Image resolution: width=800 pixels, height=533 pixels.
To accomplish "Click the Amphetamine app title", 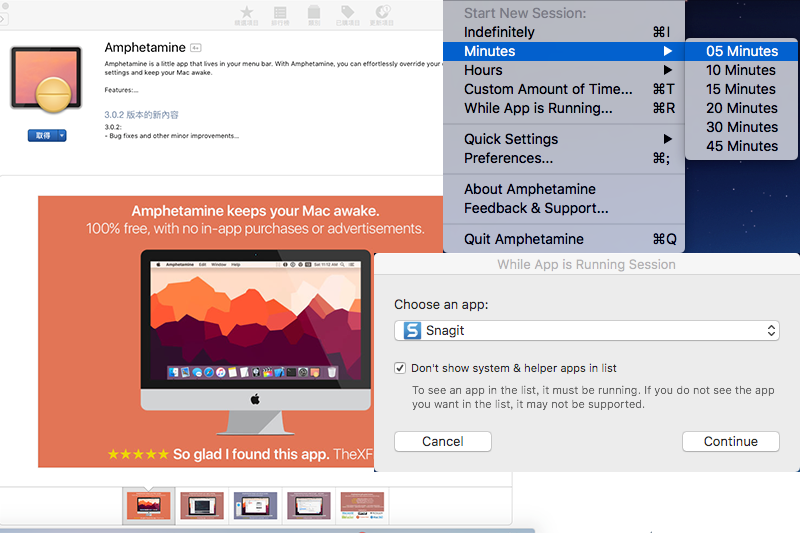I will 145,47.
